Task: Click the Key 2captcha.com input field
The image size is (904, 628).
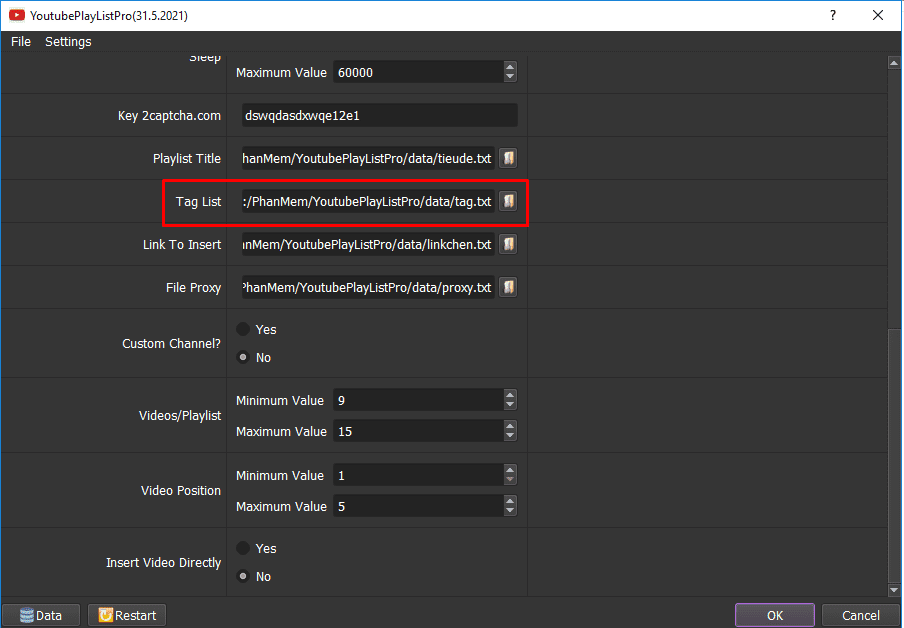Action: pos(379,115)
